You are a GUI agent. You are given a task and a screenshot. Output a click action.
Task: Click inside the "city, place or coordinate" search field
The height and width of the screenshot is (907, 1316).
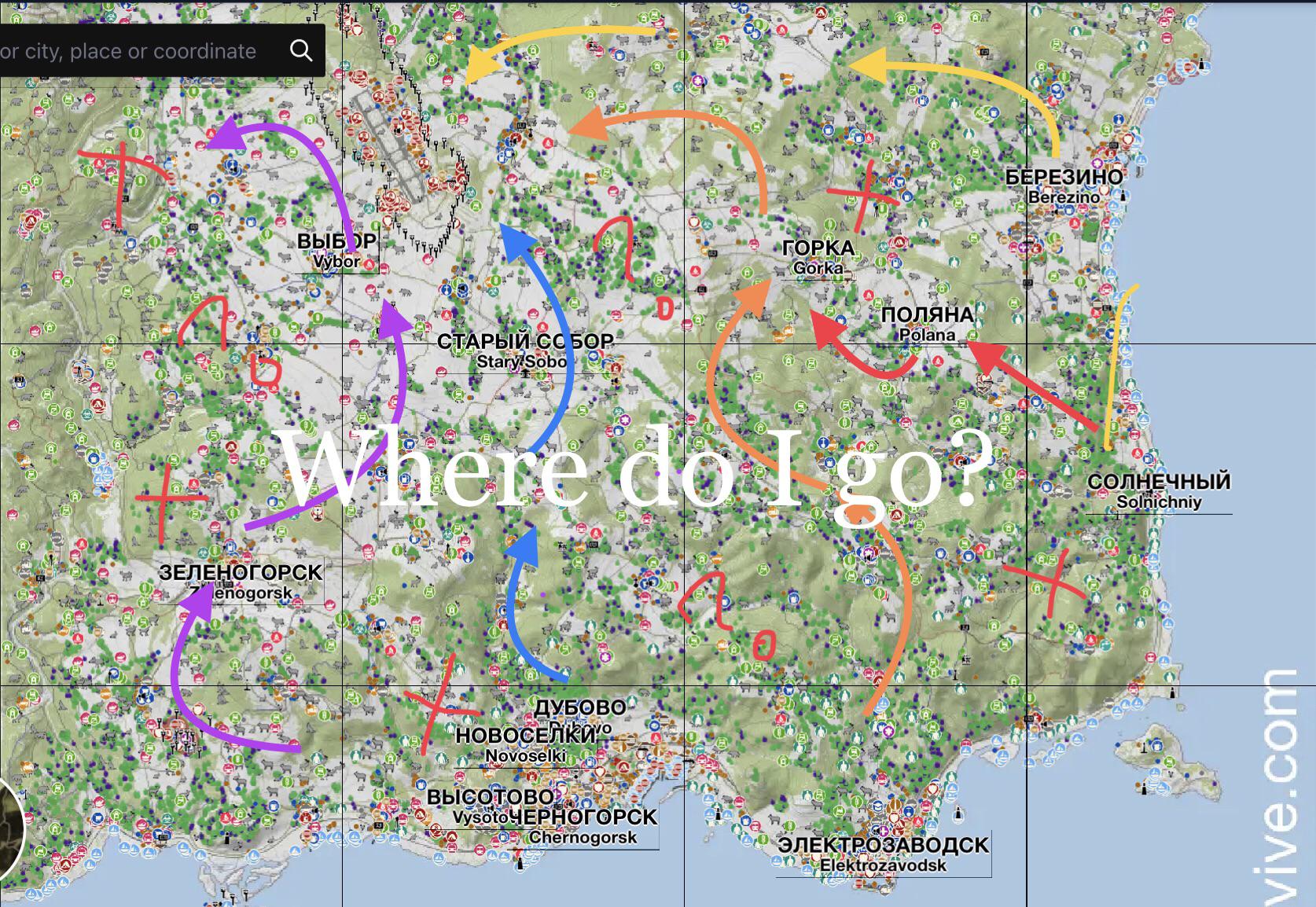point(142,50)
